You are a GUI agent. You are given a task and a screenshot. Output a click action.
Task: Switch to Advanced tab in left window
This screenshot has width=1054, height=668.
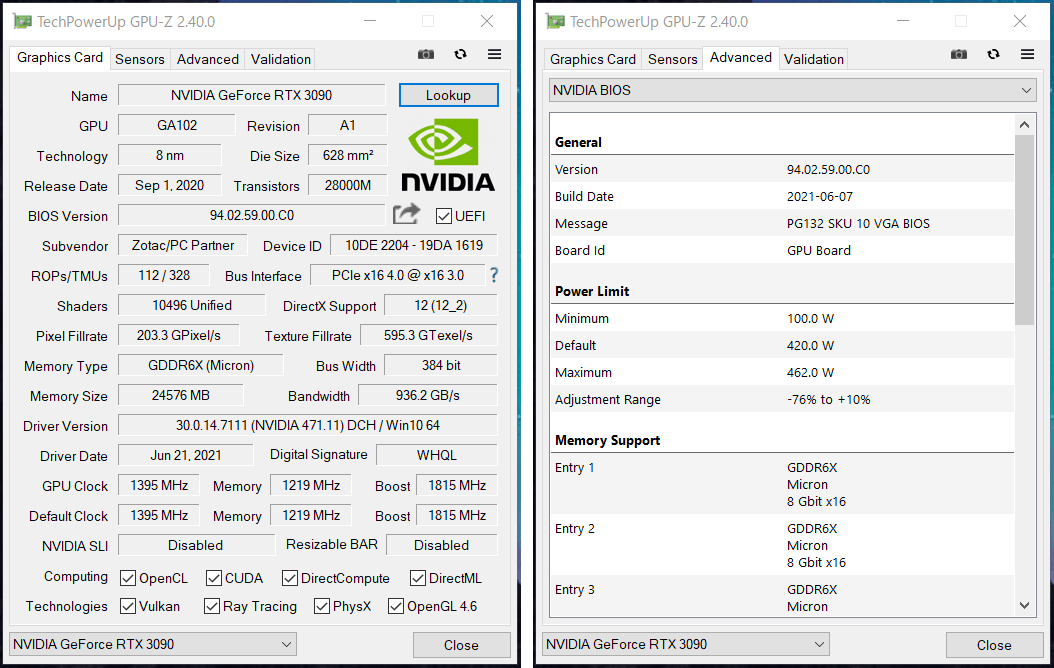(x=208, y=59)
